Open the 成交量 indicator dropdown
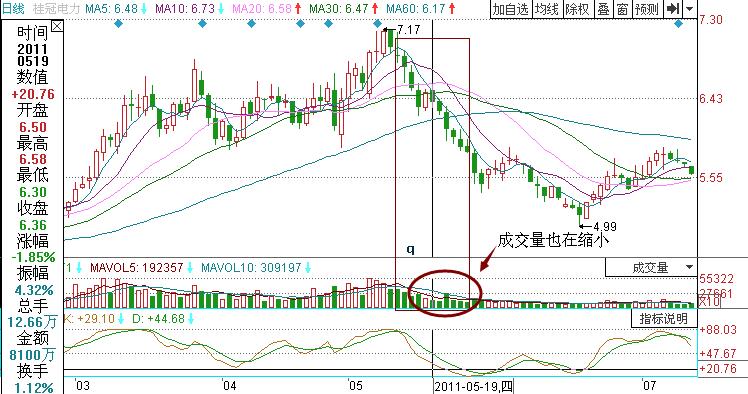This screenshot has width=748, height=394. point(651,268)
